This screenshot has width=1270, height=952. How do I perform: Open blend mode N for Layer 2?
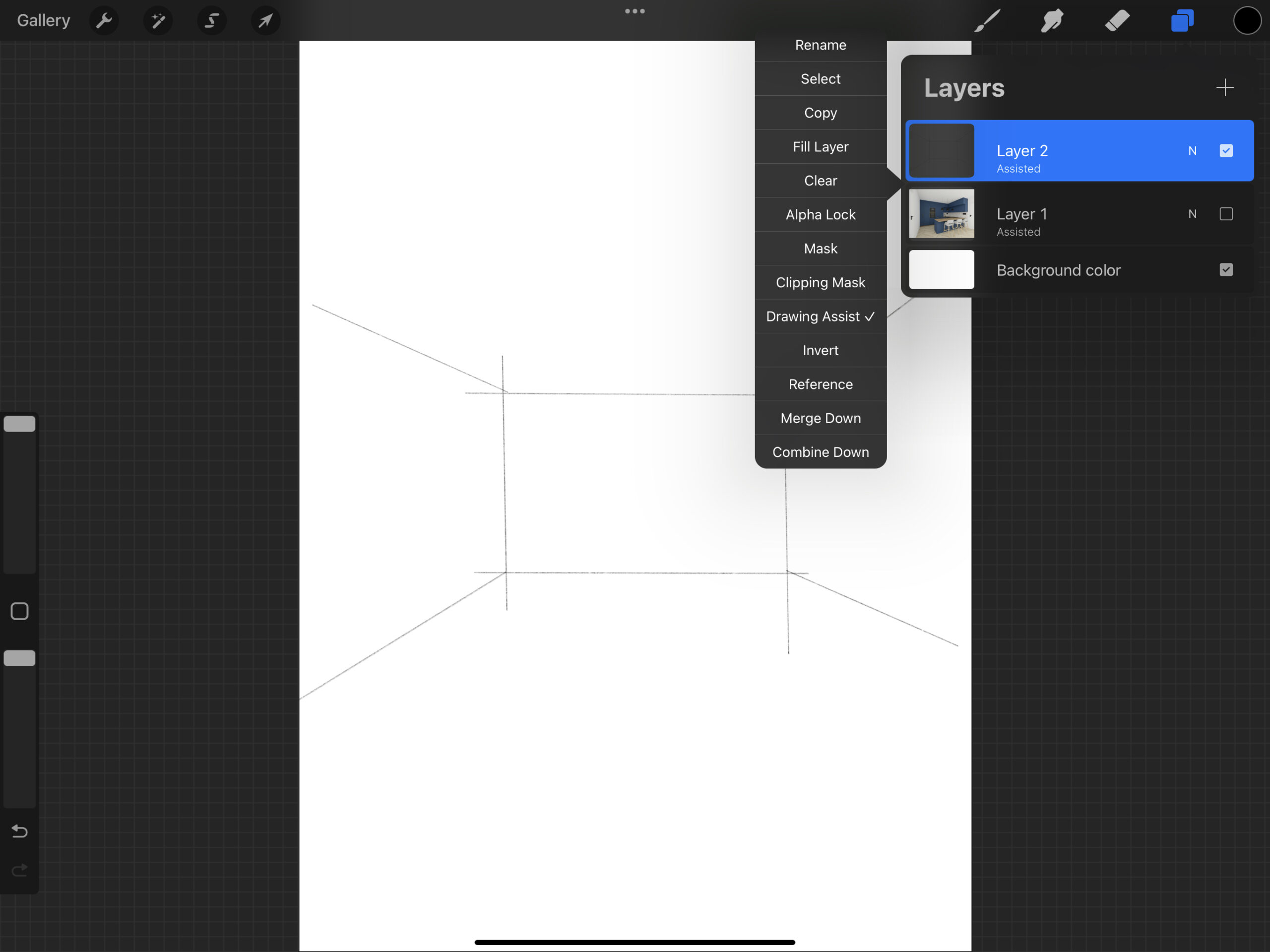[x=1192, y=150]
